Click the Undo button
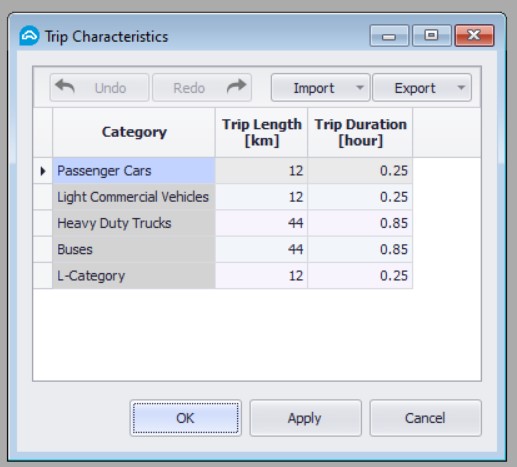The height and width of the screenshot is (467, 517). 99,88
